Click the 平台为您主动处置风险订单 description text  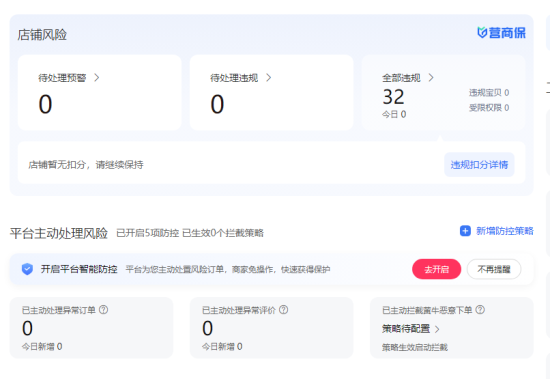[x=228, y=269]
